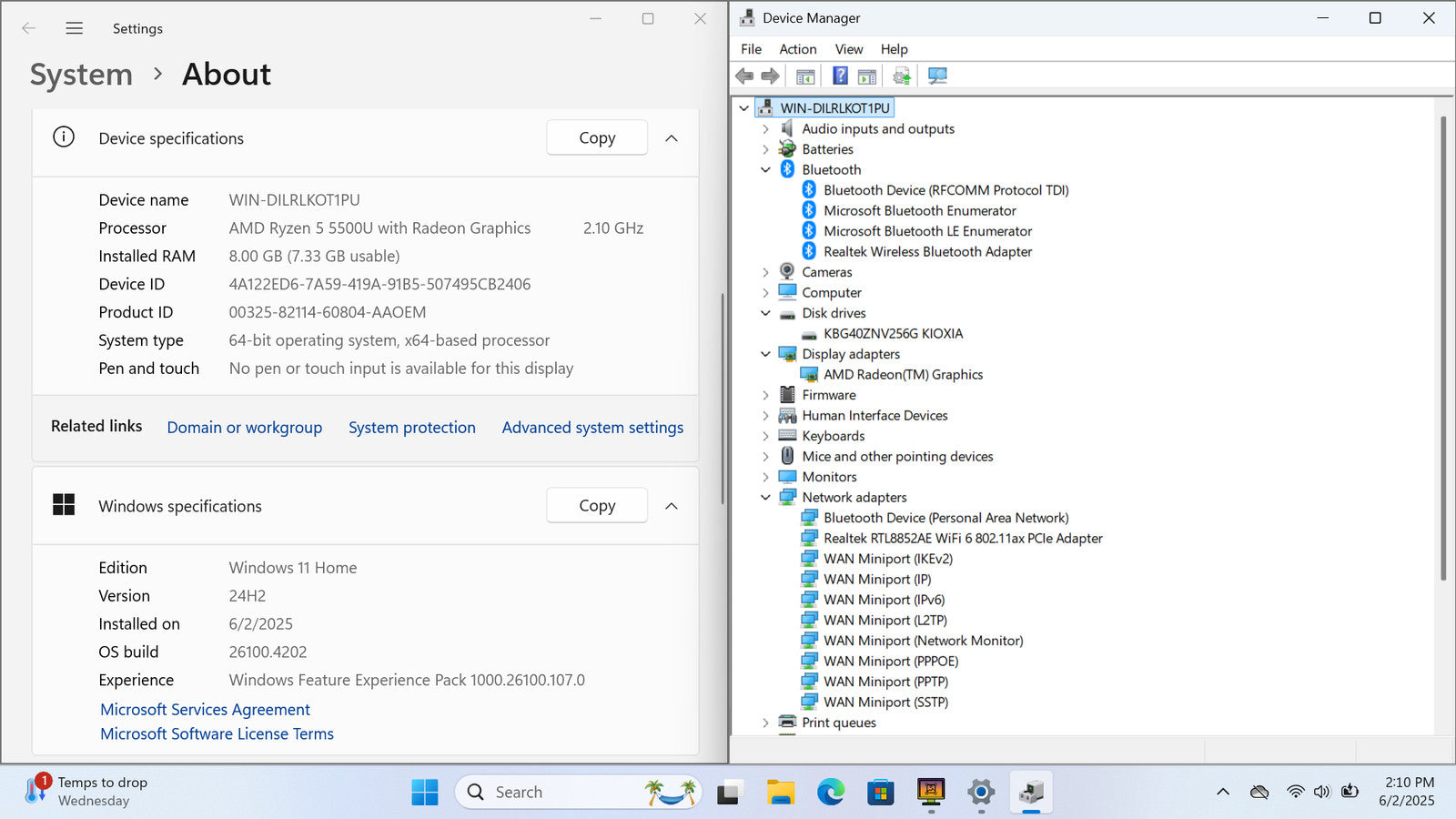Expand the Print queues category

[765, 723]
